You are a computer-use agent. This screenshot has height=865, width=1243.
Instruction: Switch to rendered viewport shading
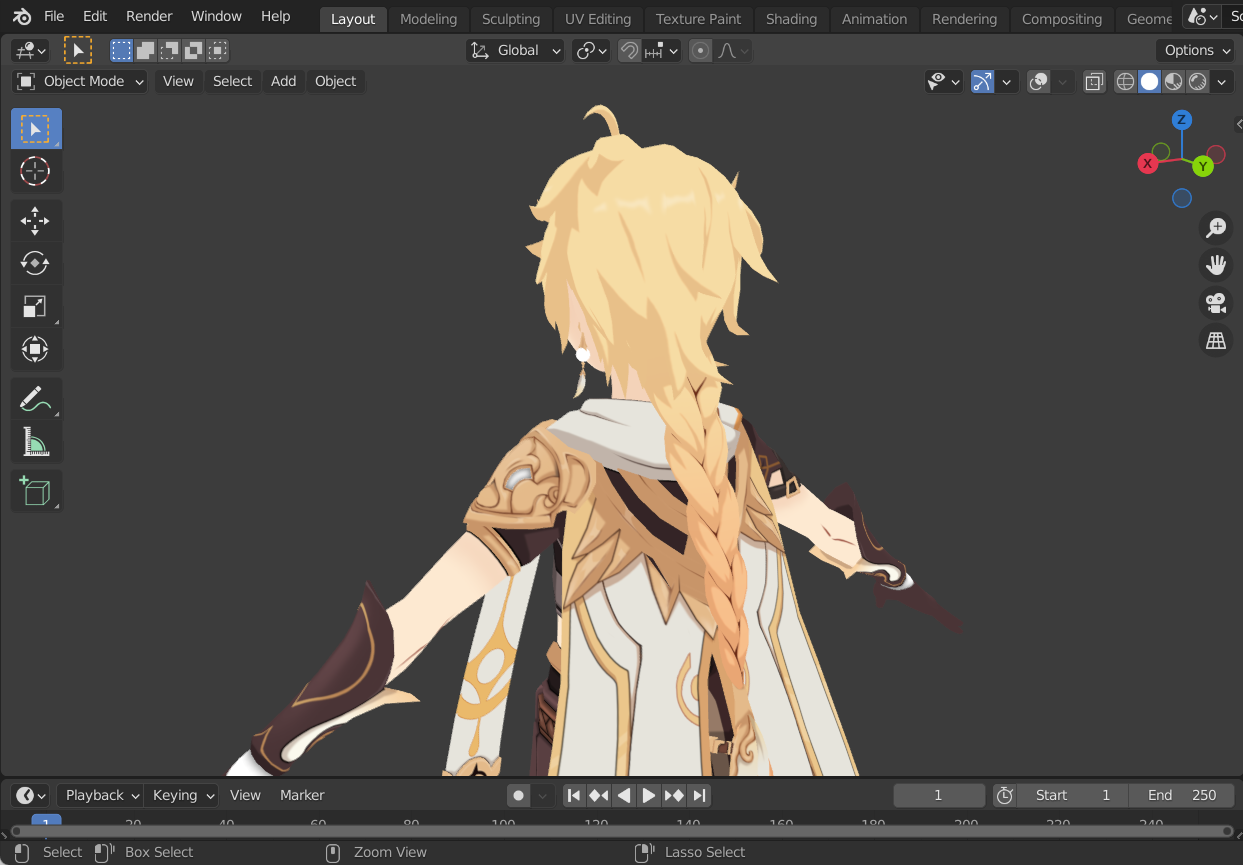1198,81
